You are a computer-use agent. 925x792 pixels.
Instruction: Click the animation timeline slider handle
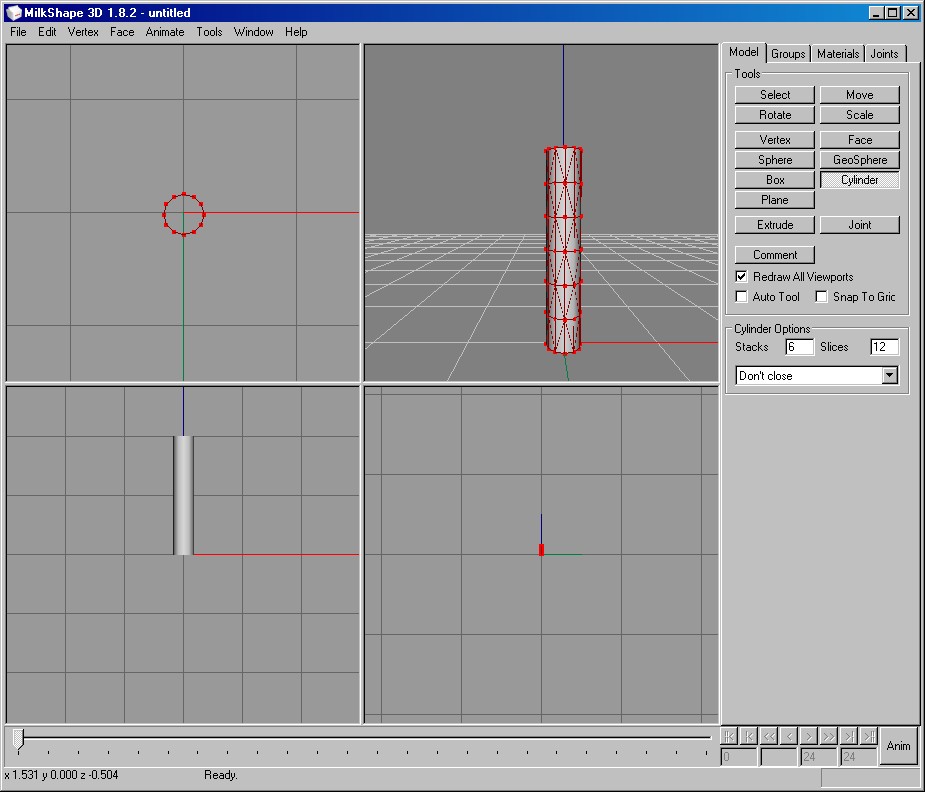click(x=18, y=738)
